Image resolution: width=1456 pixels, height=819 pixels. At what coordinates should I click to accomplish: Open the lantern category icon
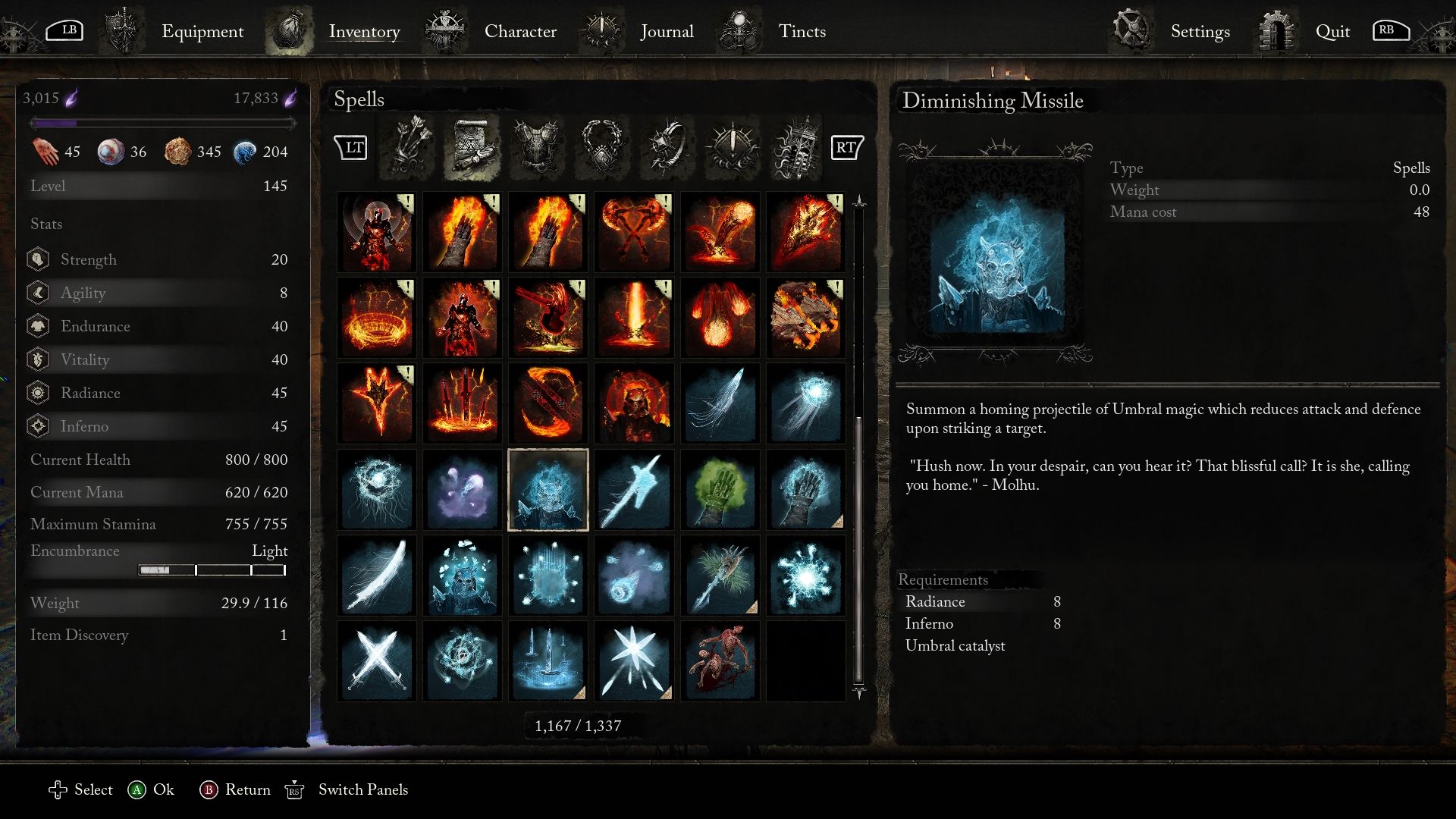tap(796, 146)
